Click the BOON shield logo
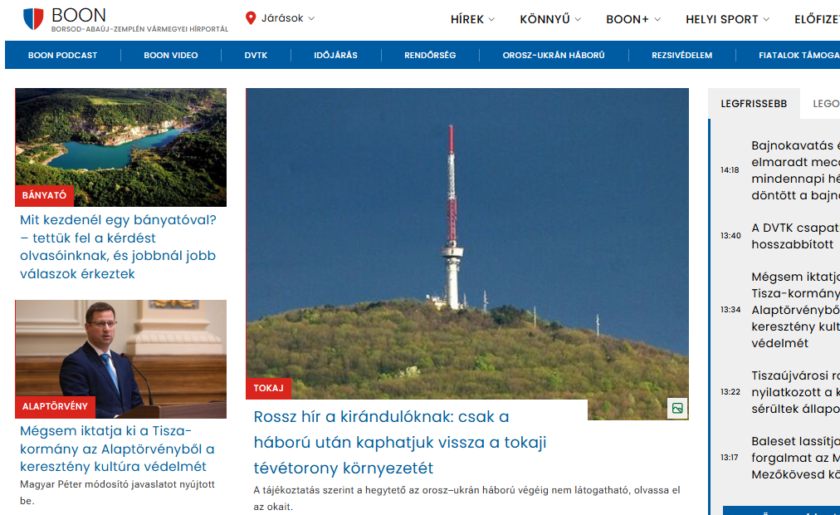This screenshot has width=840, height=515. click(x=33, y=19)
